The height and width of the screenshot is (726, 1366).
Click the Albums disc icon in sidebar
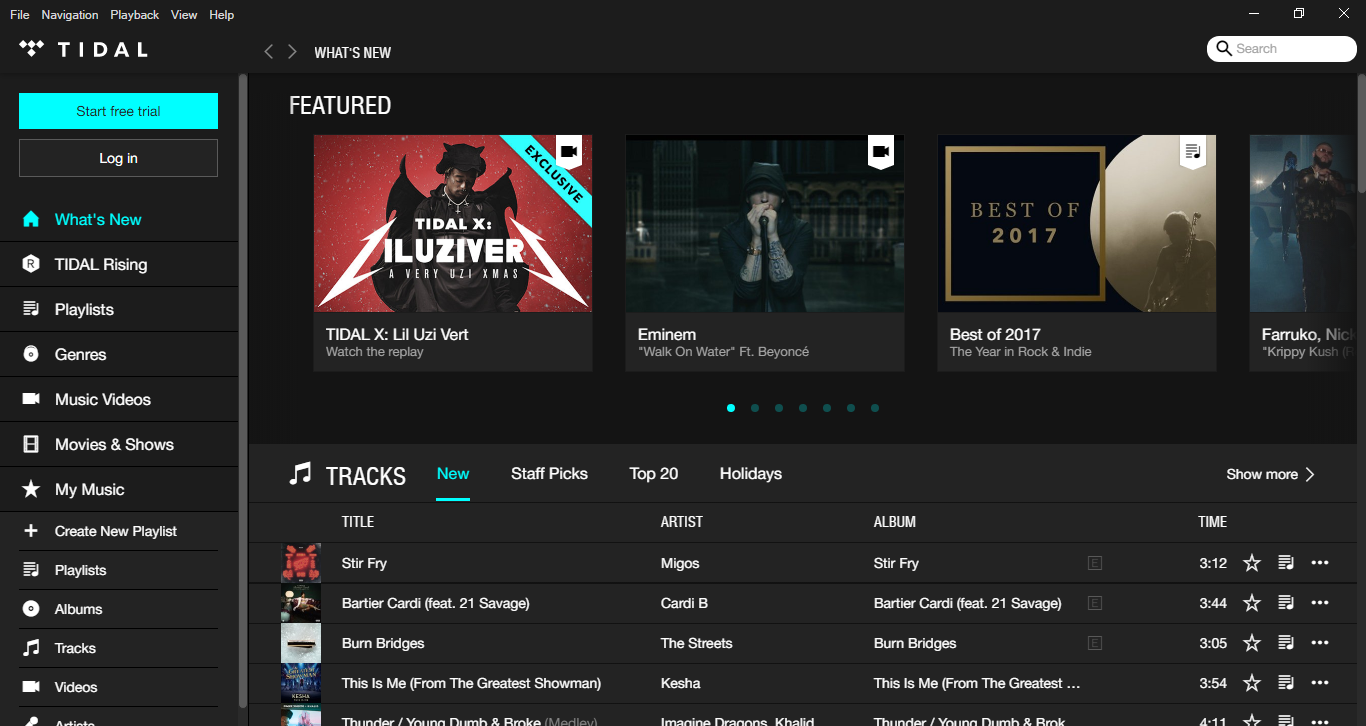click(31, 609)
